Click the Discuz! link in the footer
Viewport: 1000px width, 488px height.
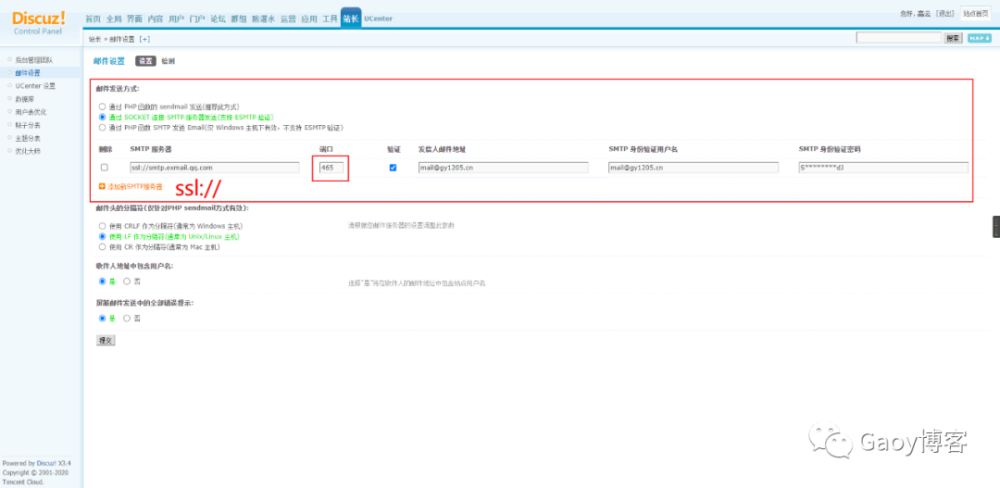coord(45,463)
